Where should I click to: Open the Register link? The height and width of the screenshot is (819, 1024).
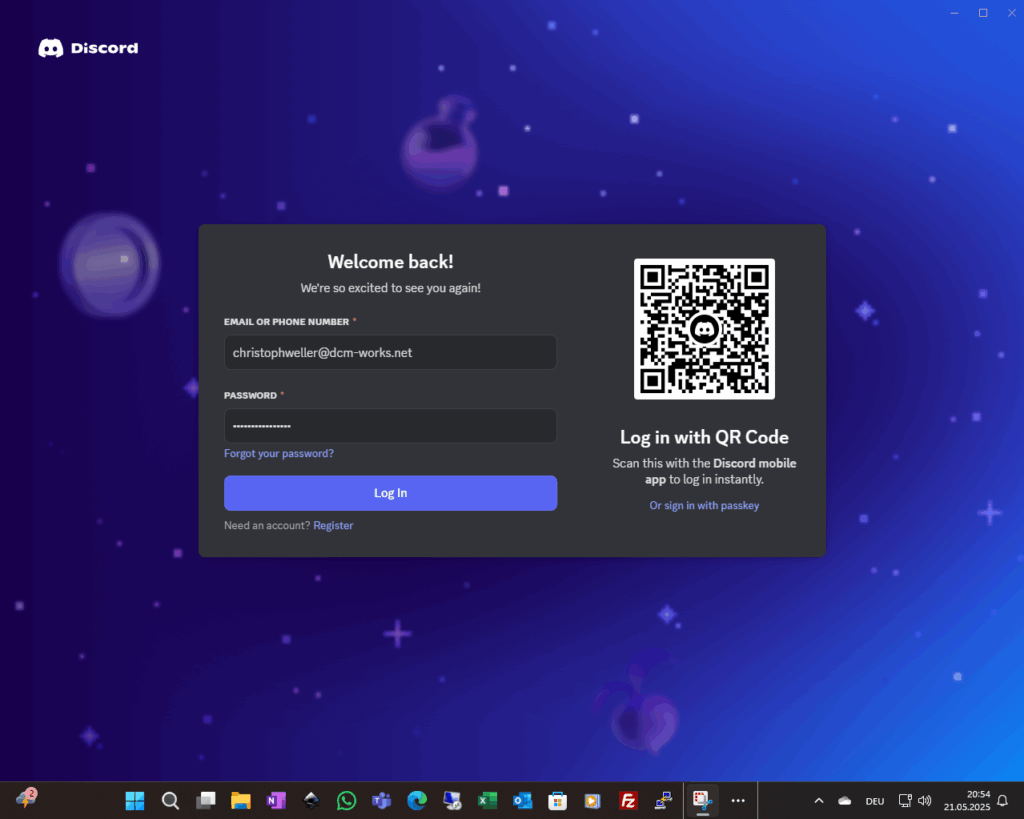tap(333, 525)
